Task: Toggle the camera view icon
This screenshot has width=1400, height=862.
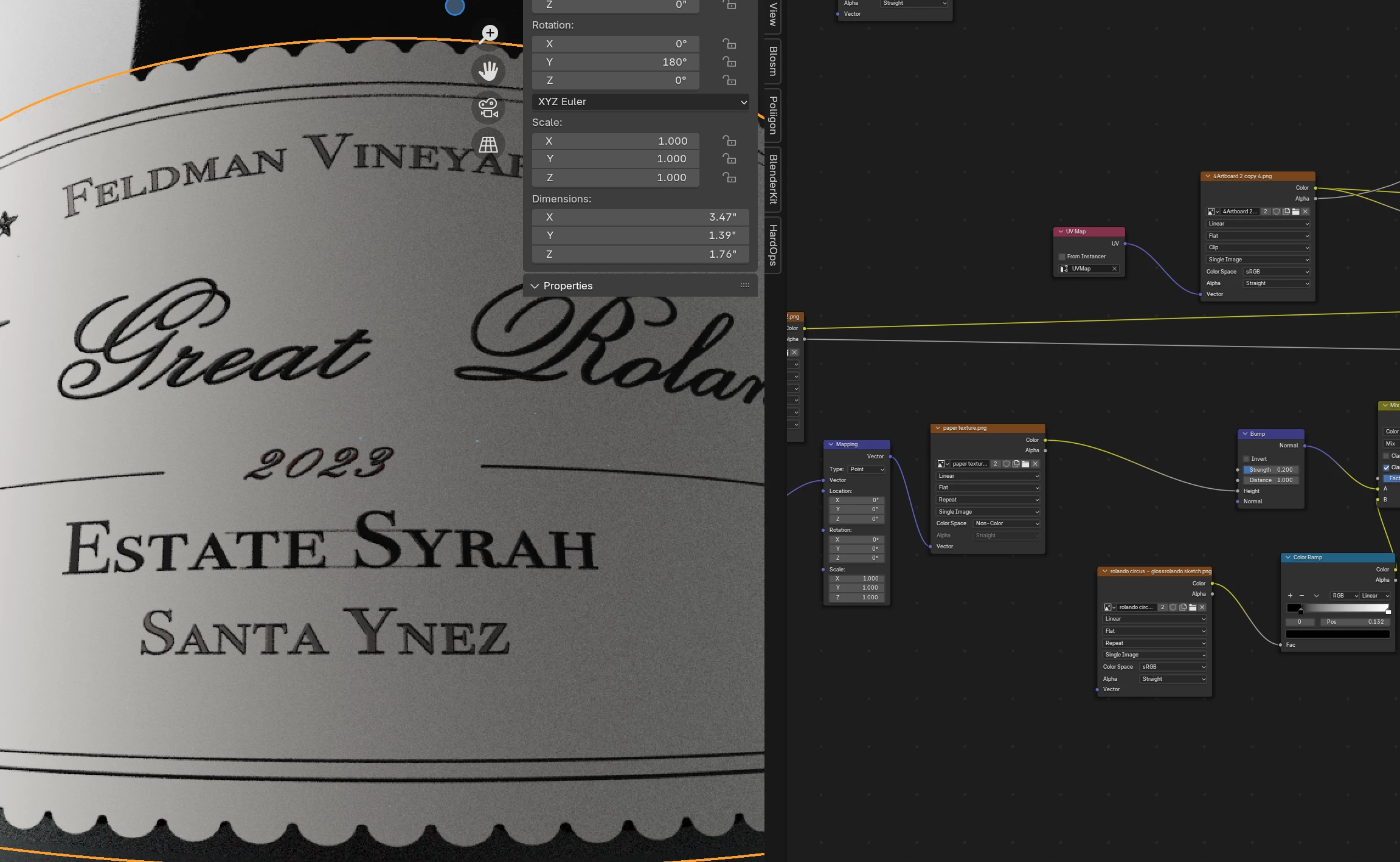Action: tap(488, 108)
